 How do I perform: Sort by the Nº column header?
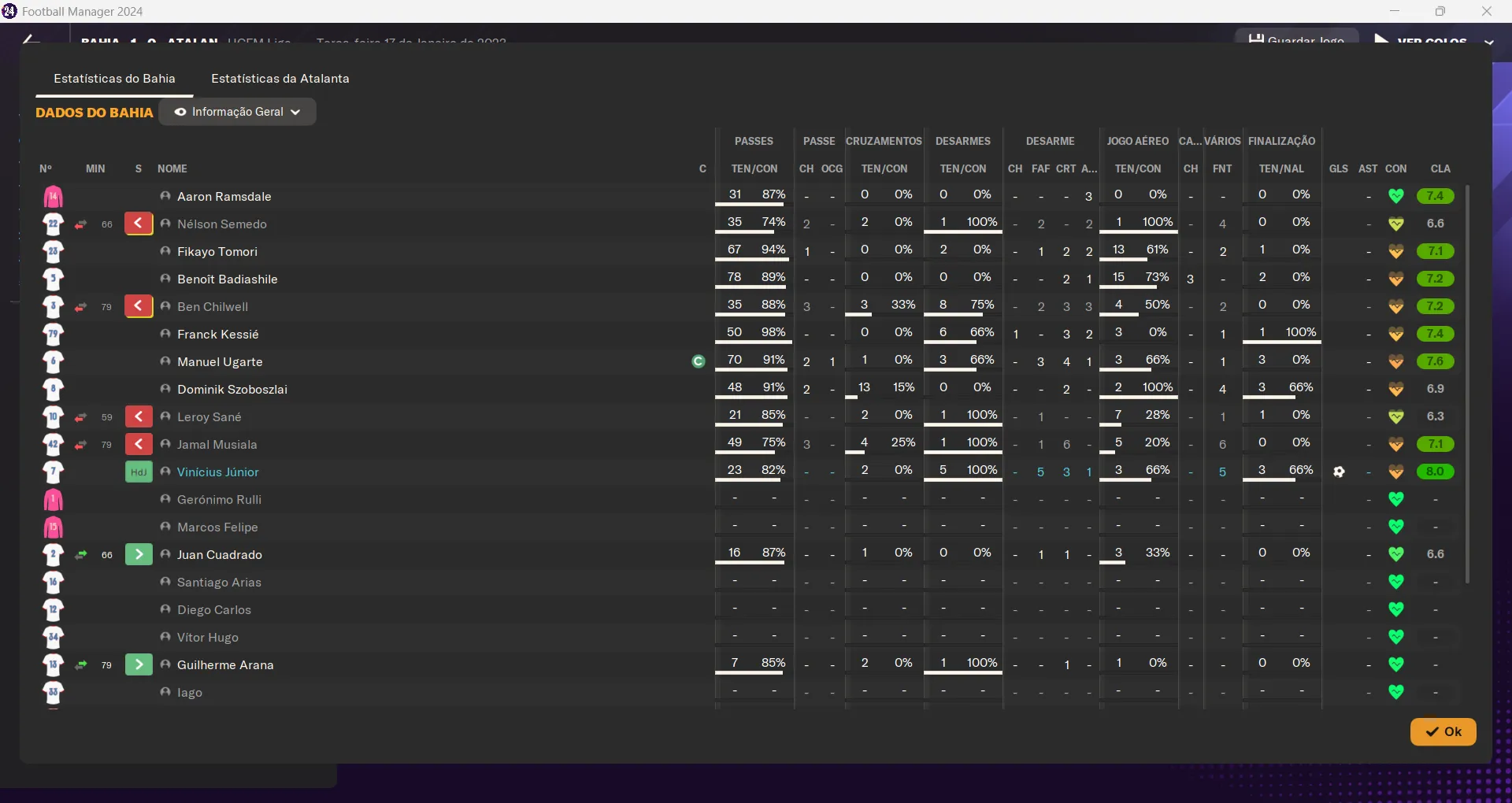(x=46, y=168)
